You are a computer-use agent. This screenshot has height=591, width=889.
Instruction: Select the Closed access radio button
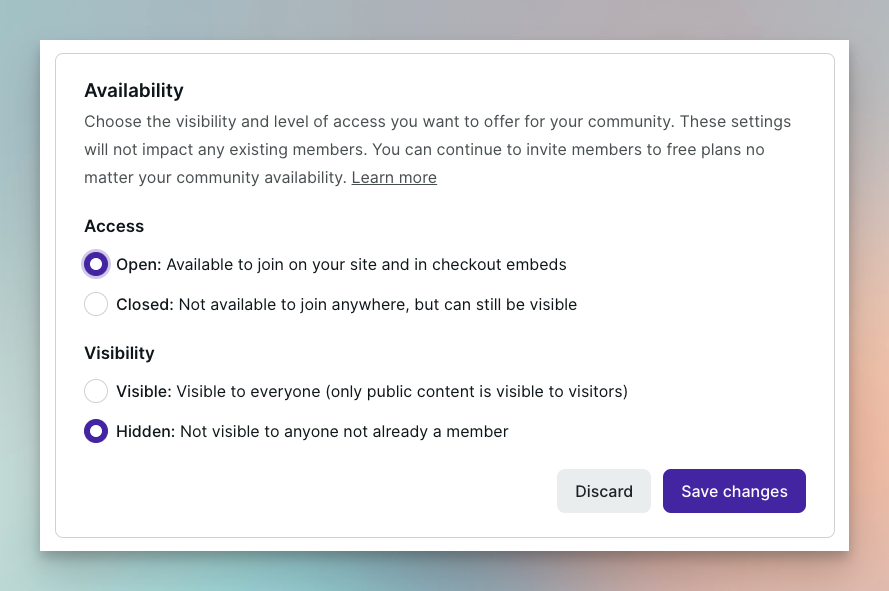96,304
